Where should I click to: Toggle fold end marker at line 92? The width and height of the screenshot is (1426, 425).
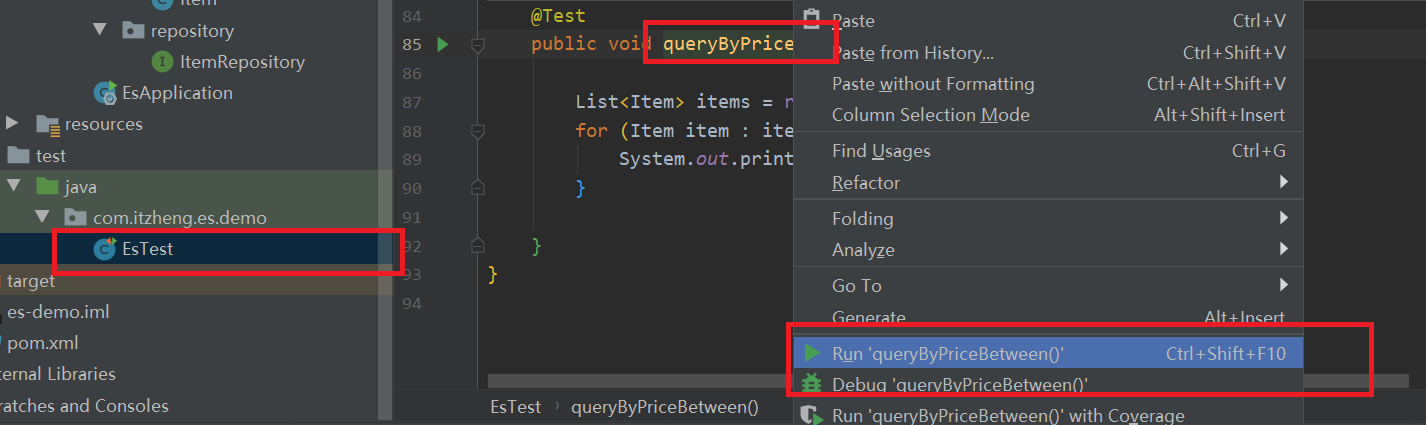pyautogui.click(x=477, y=246)
